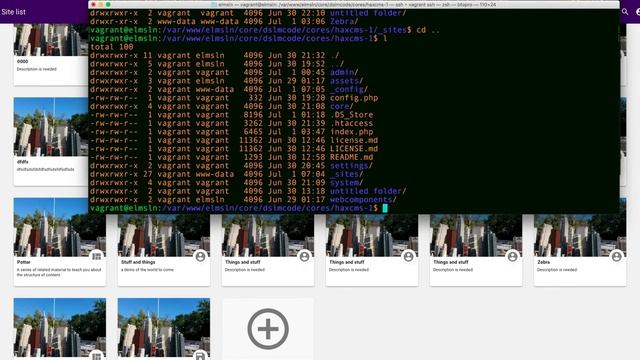Click the add new site plus button
The height and width of the screenshot is (360, 640).
pos(268,329)
